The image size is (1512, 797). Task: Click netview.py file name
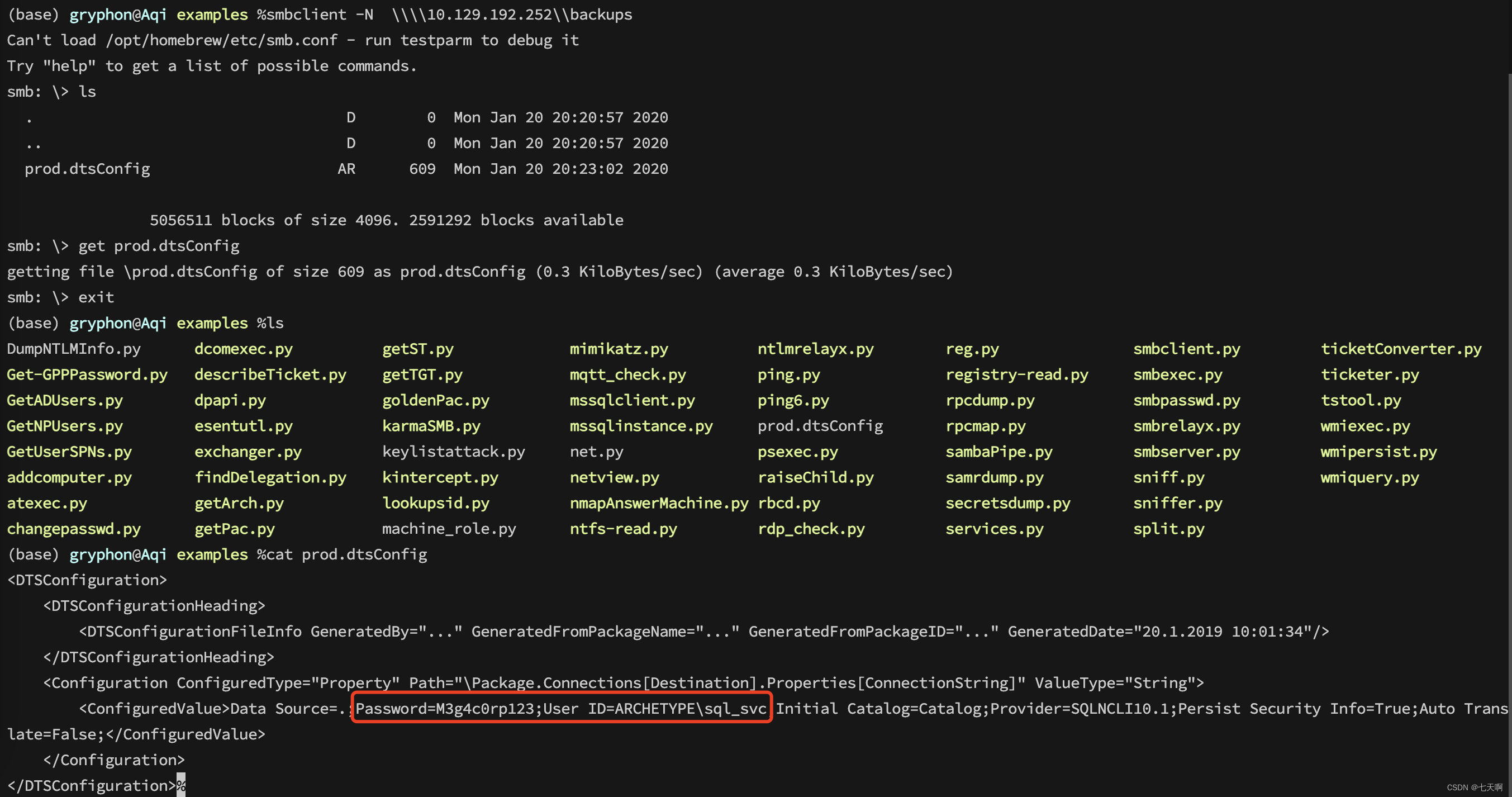(x=615, y=477)
